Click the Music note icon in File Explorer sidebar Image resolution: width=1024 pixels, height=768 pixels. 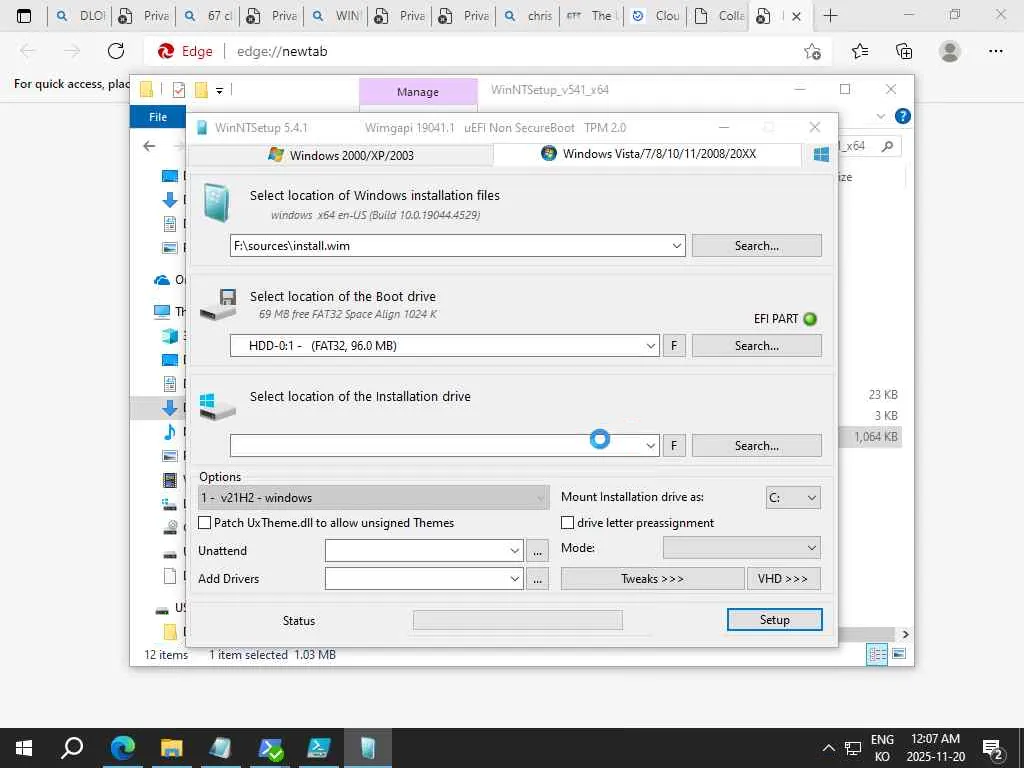pos(169,432)
